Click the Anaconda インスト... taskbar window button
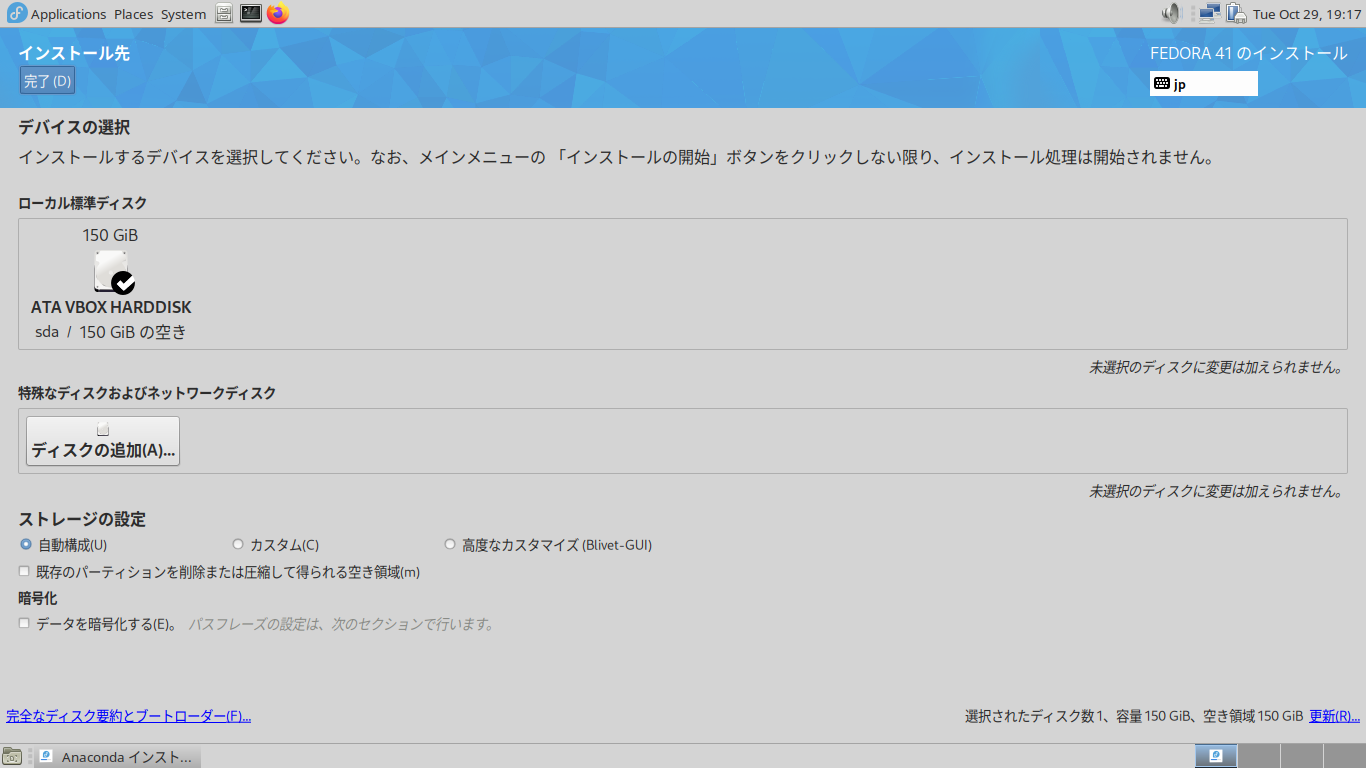The height and width of the screenshot is (768, 1366). click(118, 756)
